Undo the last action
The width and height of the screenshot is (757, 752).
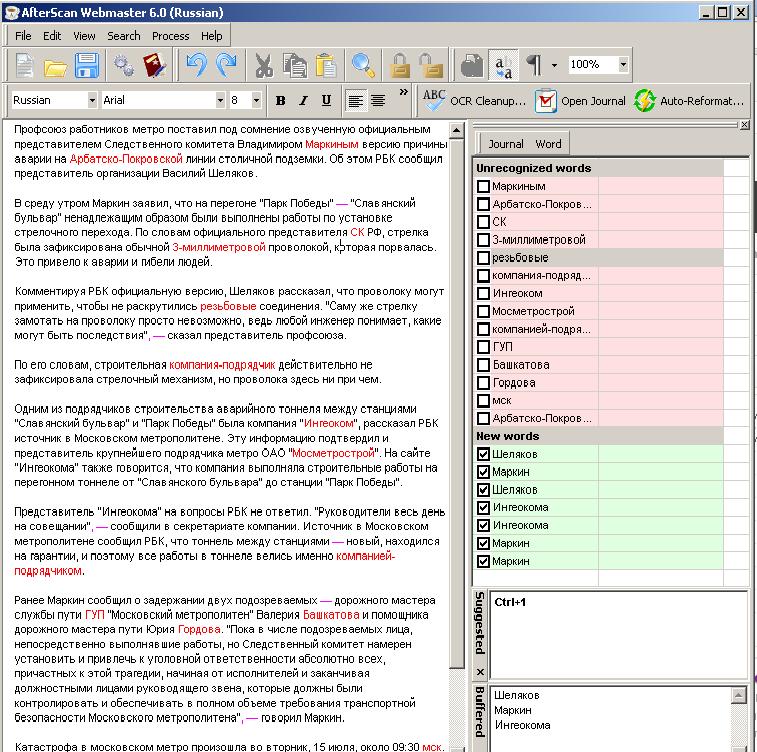(196, 65)
